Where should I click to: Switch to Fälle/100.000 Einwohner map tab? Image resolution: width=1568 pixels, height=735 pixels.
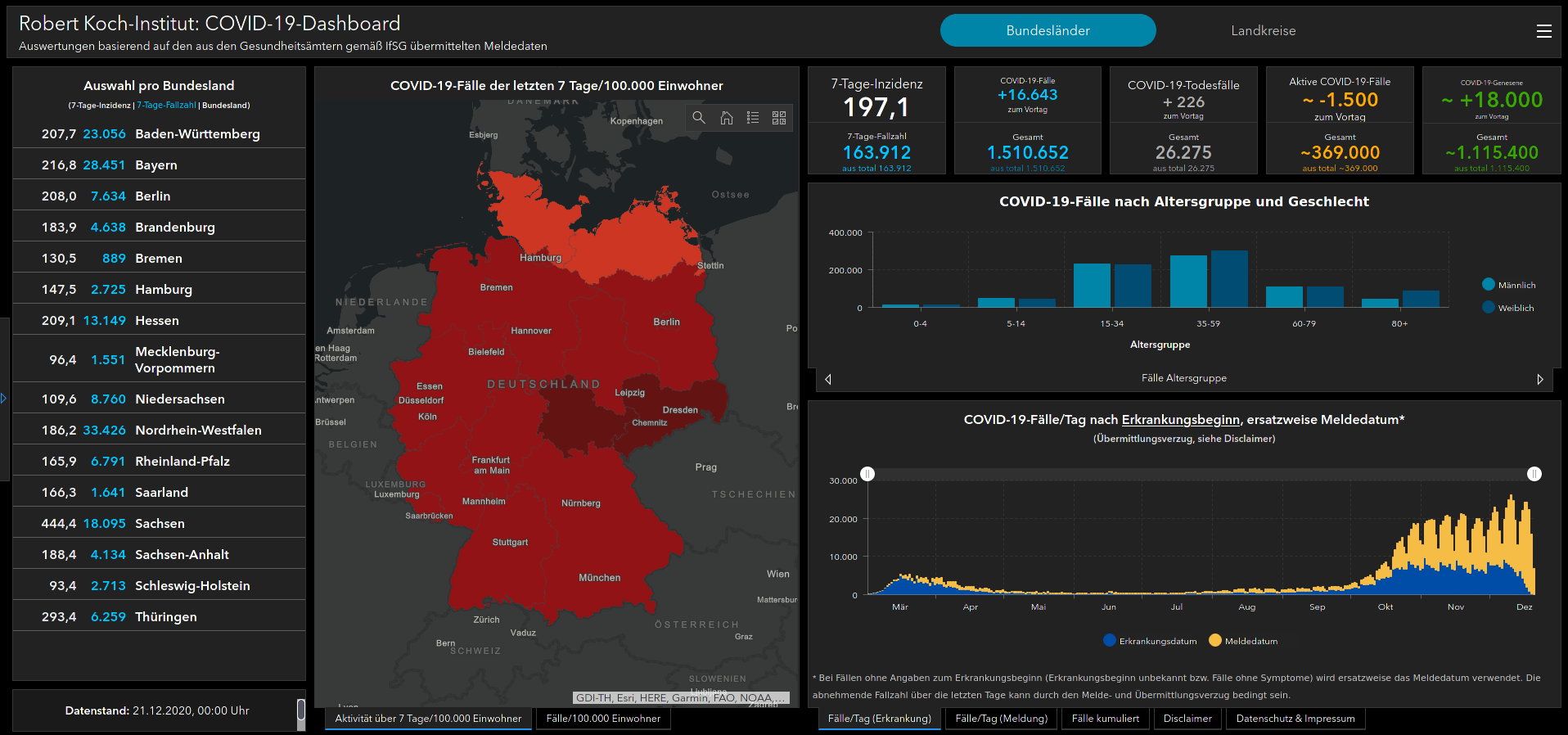[603, 719]
